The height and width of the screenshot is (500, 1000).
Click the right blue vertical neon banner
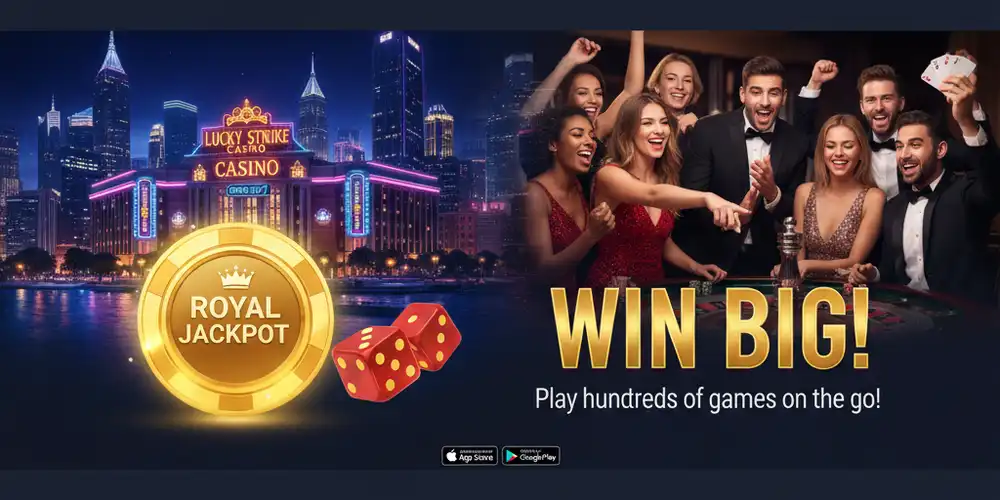tap(356, 204)
